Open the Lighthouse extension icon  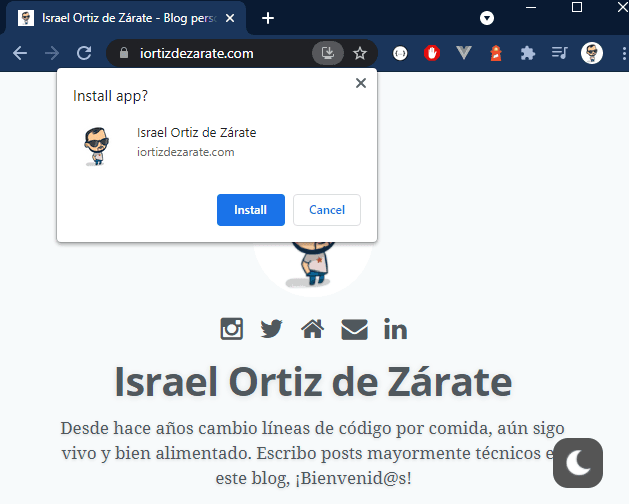[x=496, y=53]
